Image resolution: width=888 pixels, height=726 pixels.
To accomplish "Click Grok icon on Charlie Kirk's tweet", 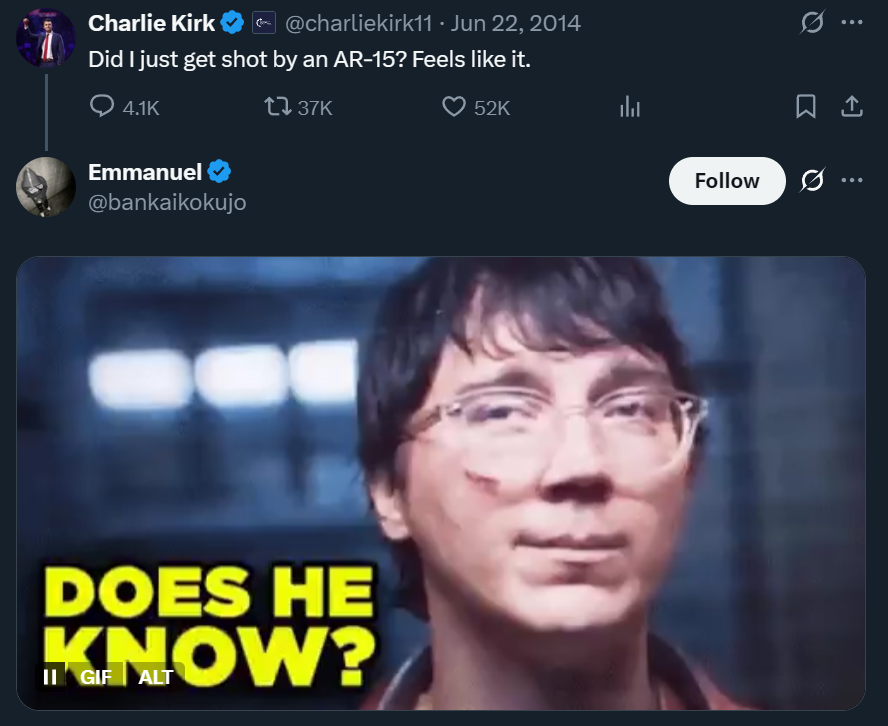I will (x=812, y=23).
